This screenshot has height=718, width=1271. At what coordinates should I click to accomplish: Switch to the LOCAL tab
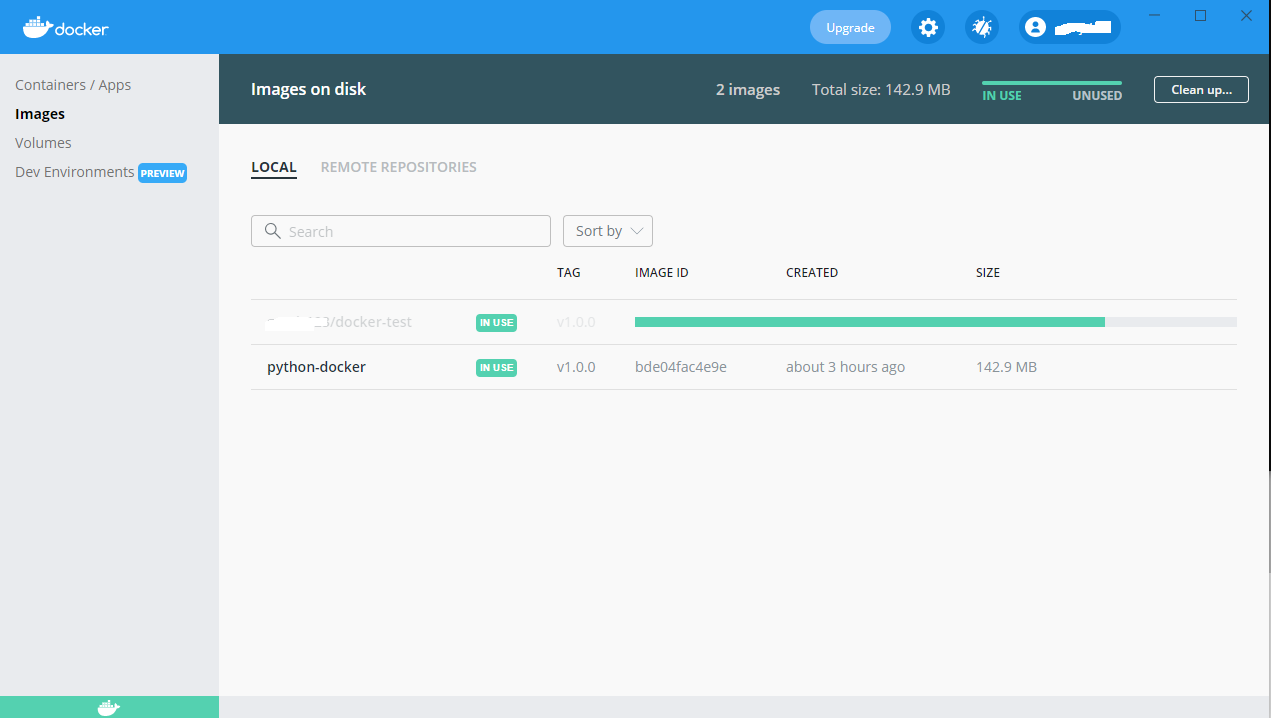point(274,167)
